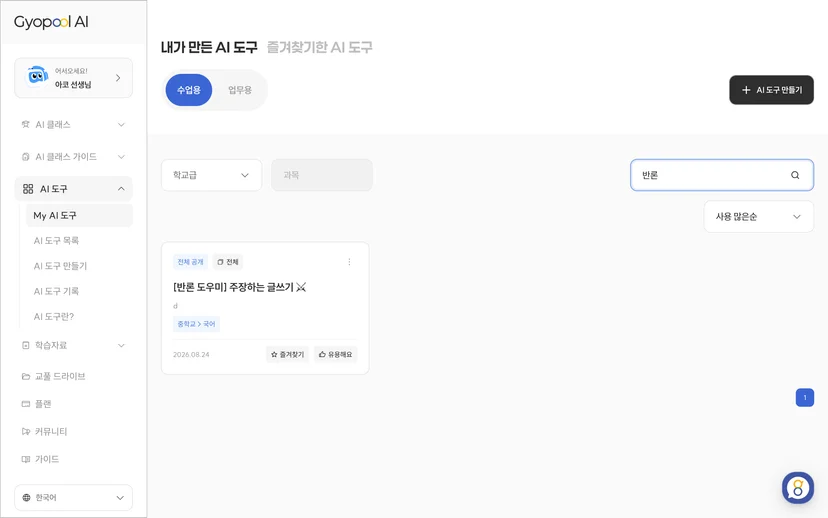Click the AI 클래스 sidebar icon

coord(25,125)
